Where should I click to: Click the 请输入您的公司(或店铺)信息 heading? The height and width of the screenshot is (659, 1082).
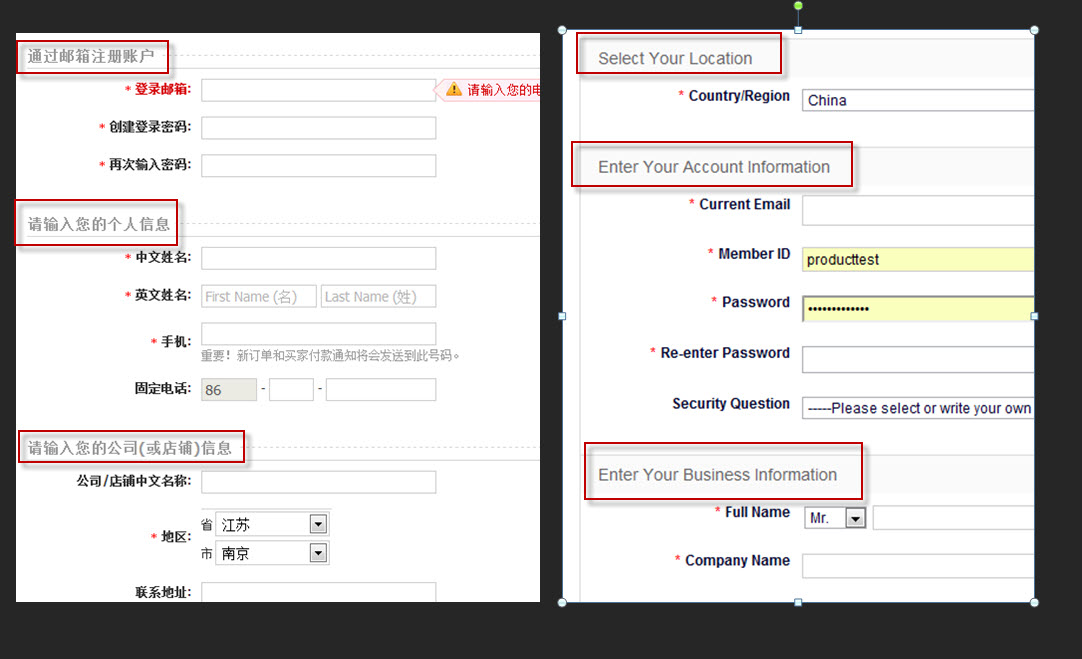(x=130, y=448)
